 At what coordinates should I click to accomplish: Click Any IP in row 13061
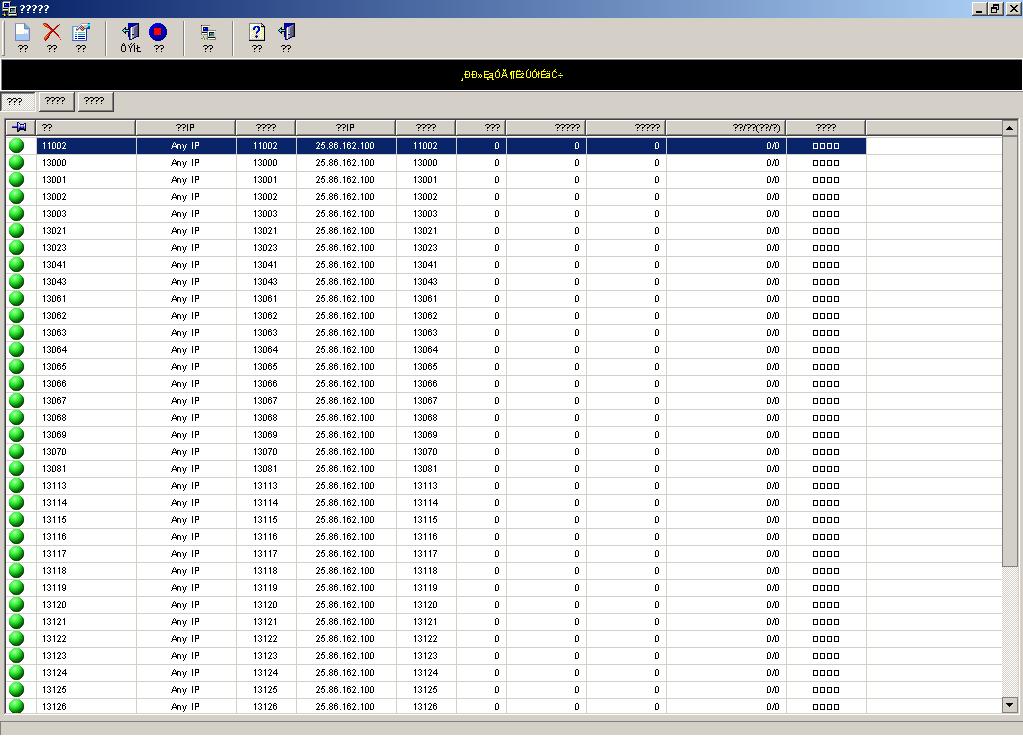tap(185, 299)
